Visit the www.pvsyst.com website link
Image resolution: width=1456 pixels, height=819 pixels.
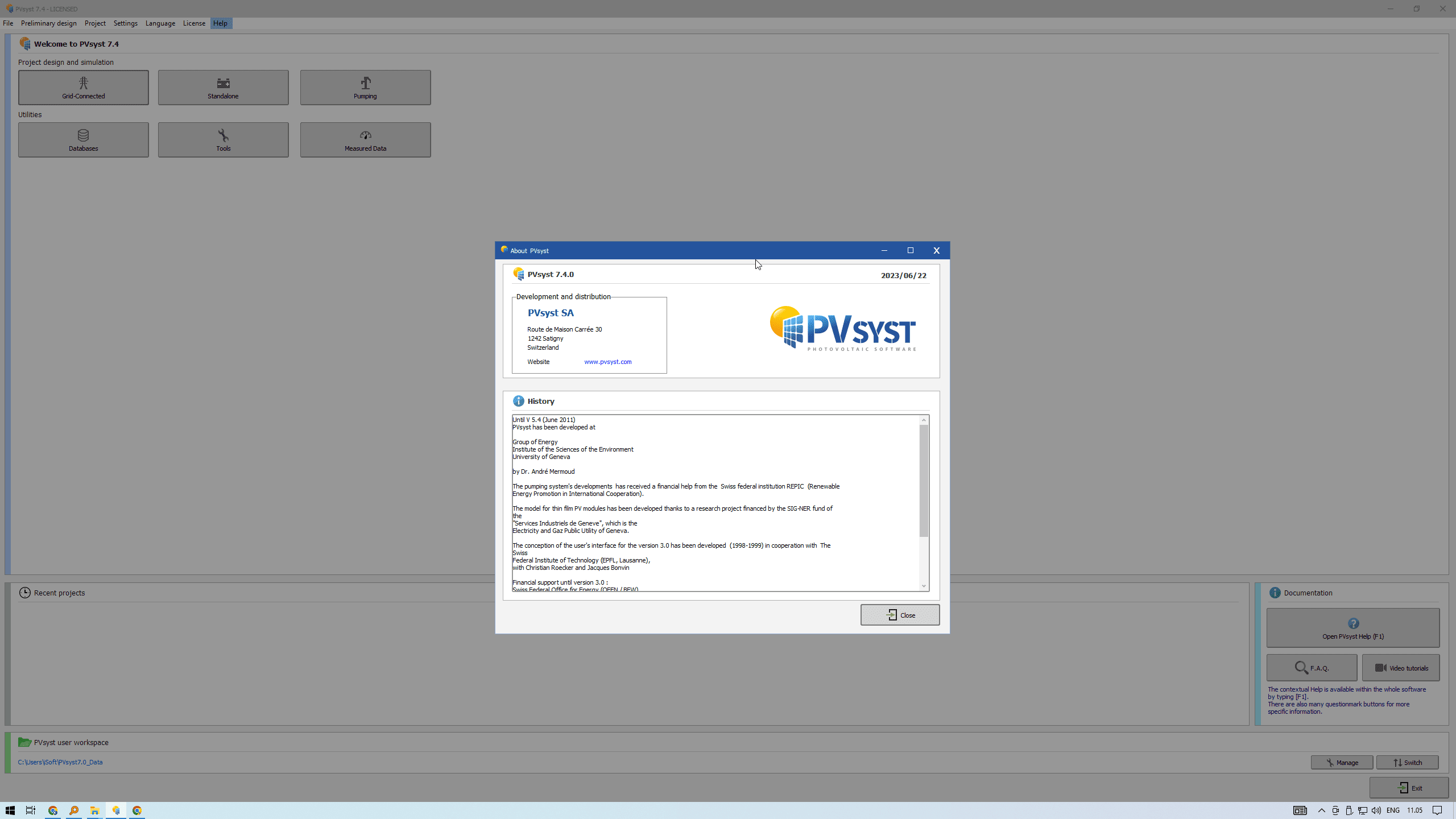click(x=607, y=362)
